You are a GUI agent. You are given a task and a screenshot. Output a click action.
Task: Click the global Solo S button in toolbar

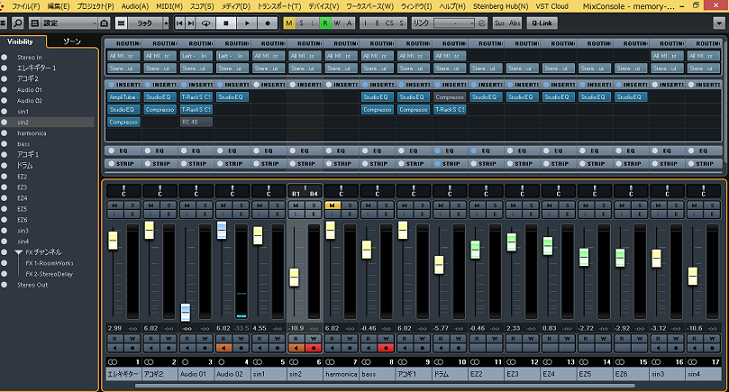coord(301,23)
